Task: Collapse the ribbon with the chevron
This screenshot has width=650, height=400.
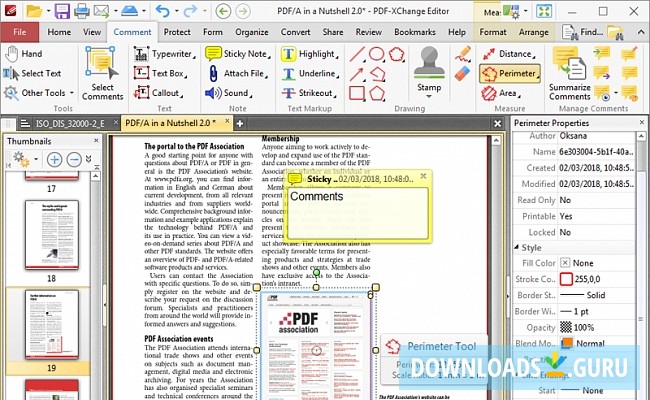Action: point(640,32)
